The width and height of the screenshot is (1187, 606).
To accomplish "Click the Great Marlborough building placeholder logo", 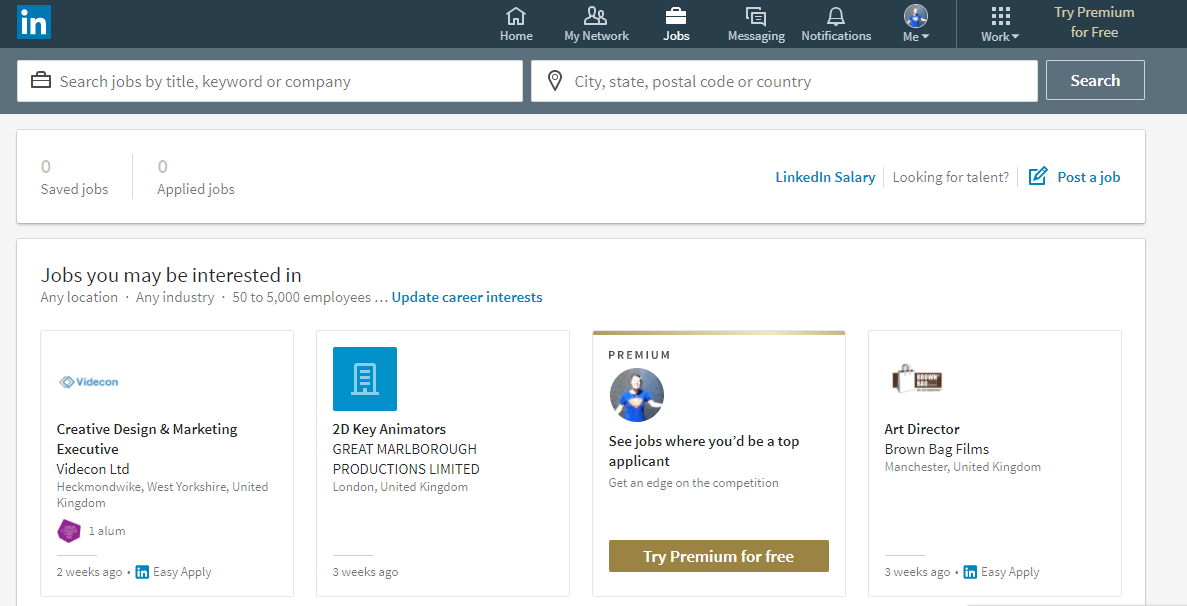I will coord(365,379).
